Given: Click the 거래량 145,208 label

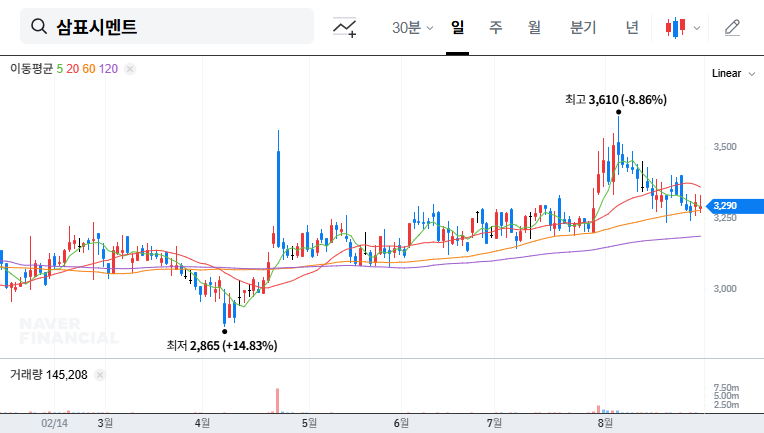Looking at the screenshot, I should coord(49,375).
